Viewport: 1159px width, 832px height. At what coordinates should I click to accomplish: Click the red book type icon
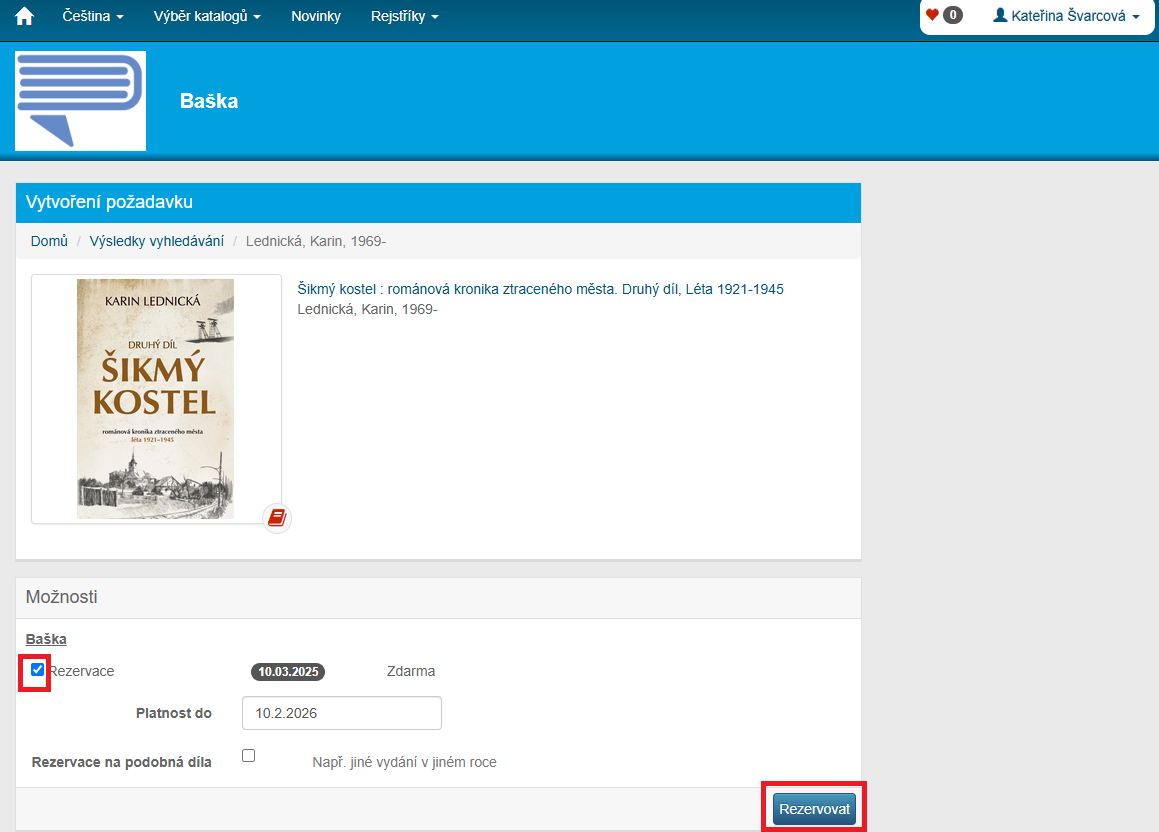click(x=277, y=518)
